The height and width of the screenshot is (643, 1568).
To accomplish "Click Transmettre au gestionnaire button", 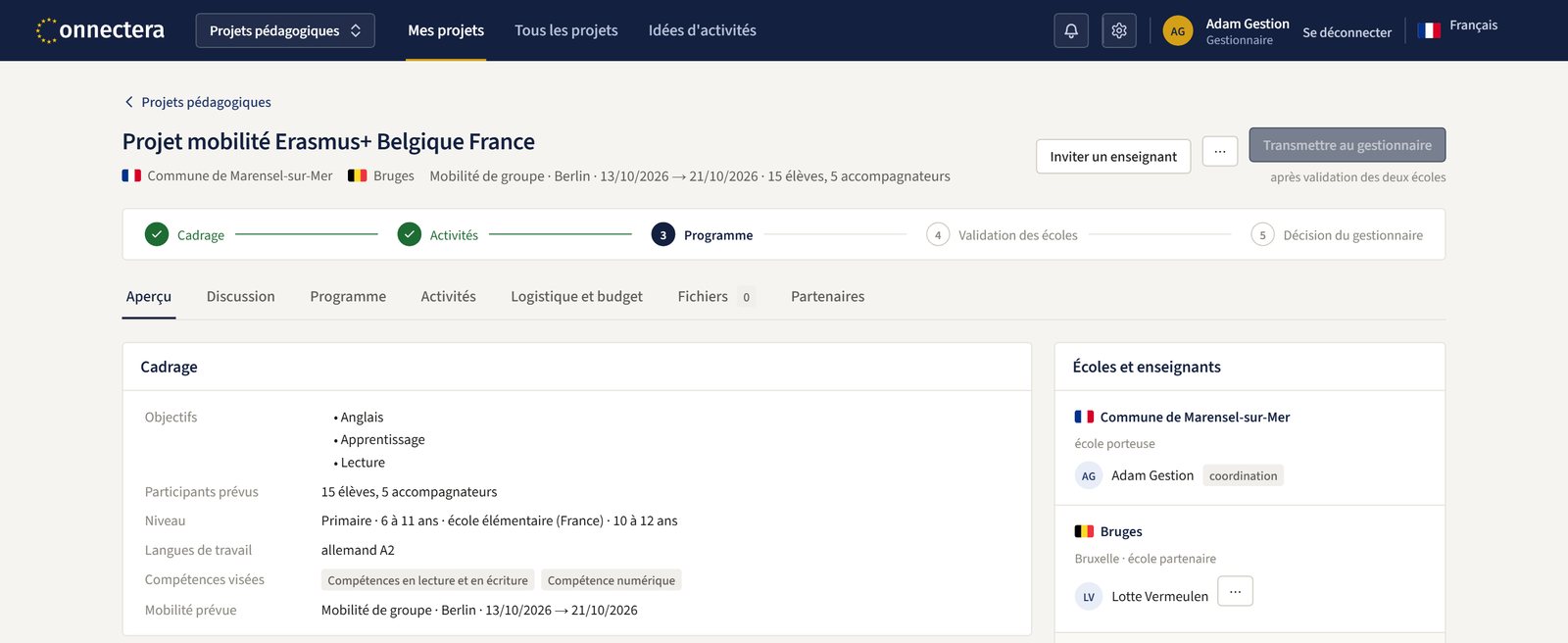I will coord(1347,145).
